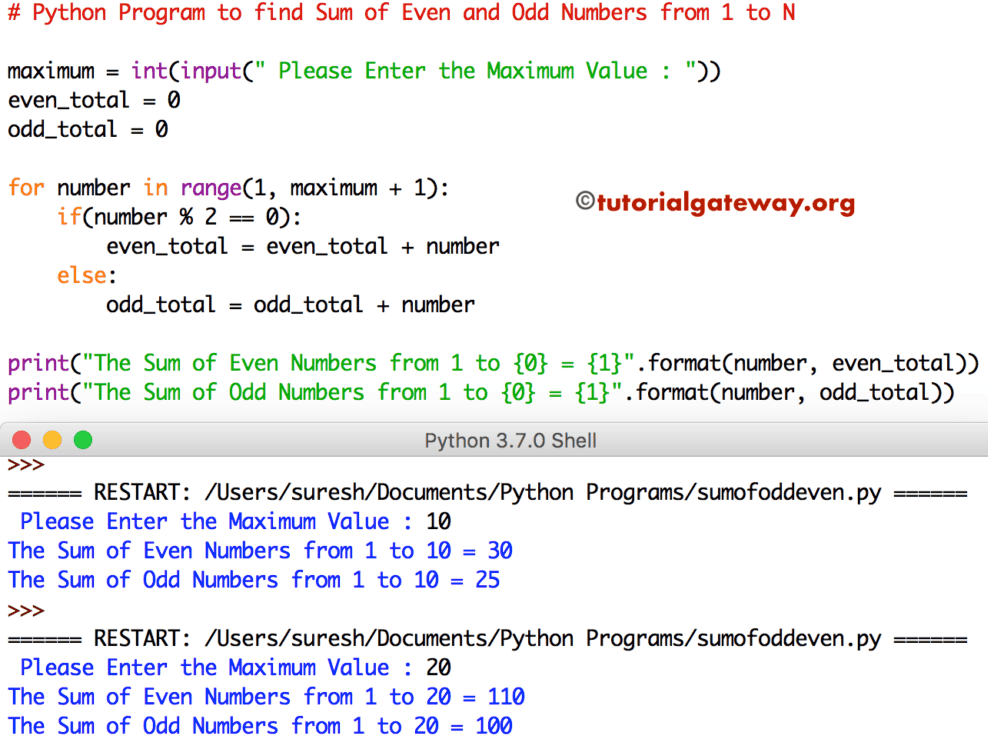Select the Python 3.7.0 Shell title bar
This screenshot has height=741, width=988.
[x=510, y=439]
